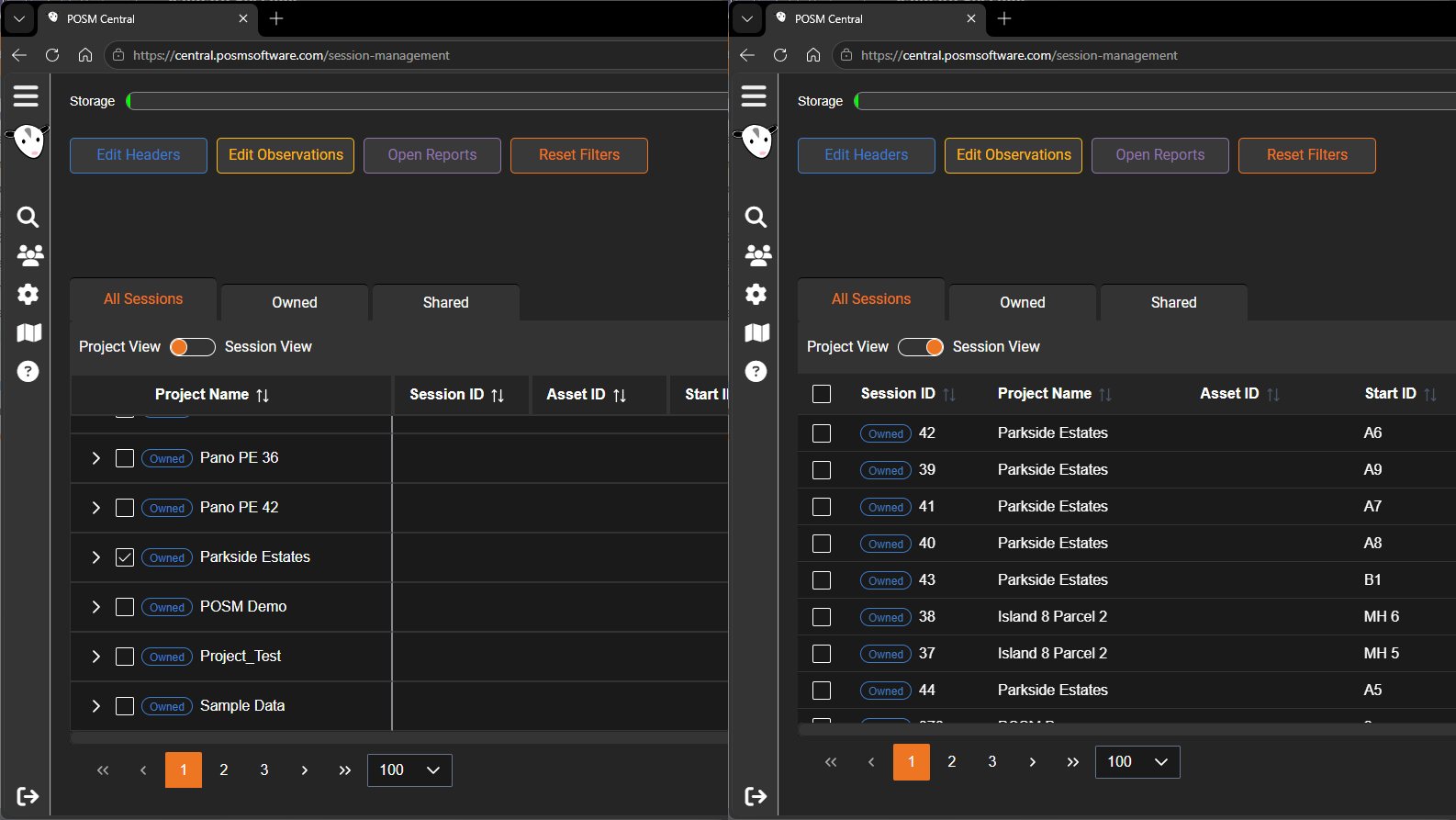1456x820 pixels.
Task: Expand the Sample Data project row
Action: pos(95,706)
